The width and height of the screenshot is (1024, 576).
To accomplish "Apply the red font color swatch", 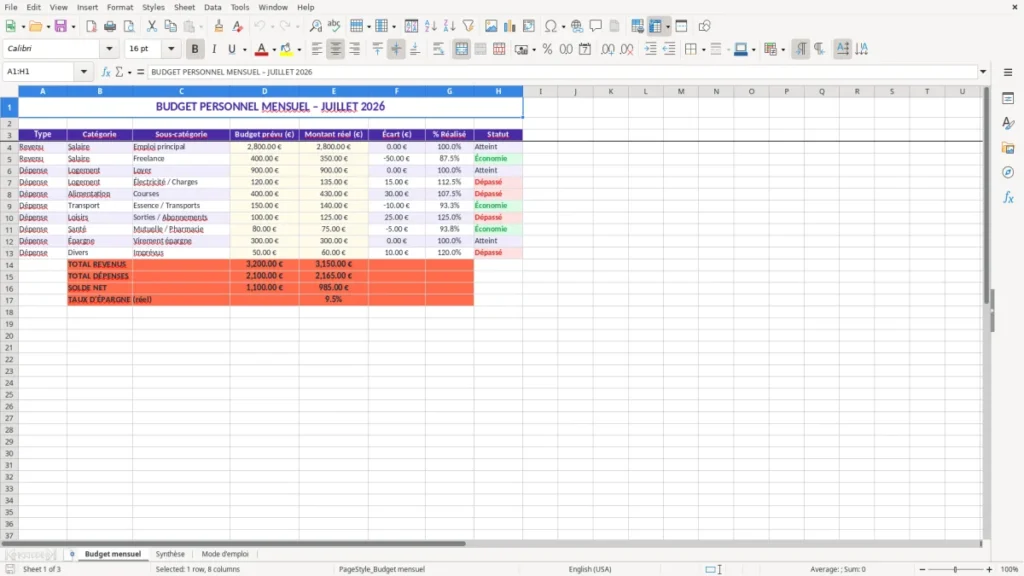I will (x=261, y=49).
